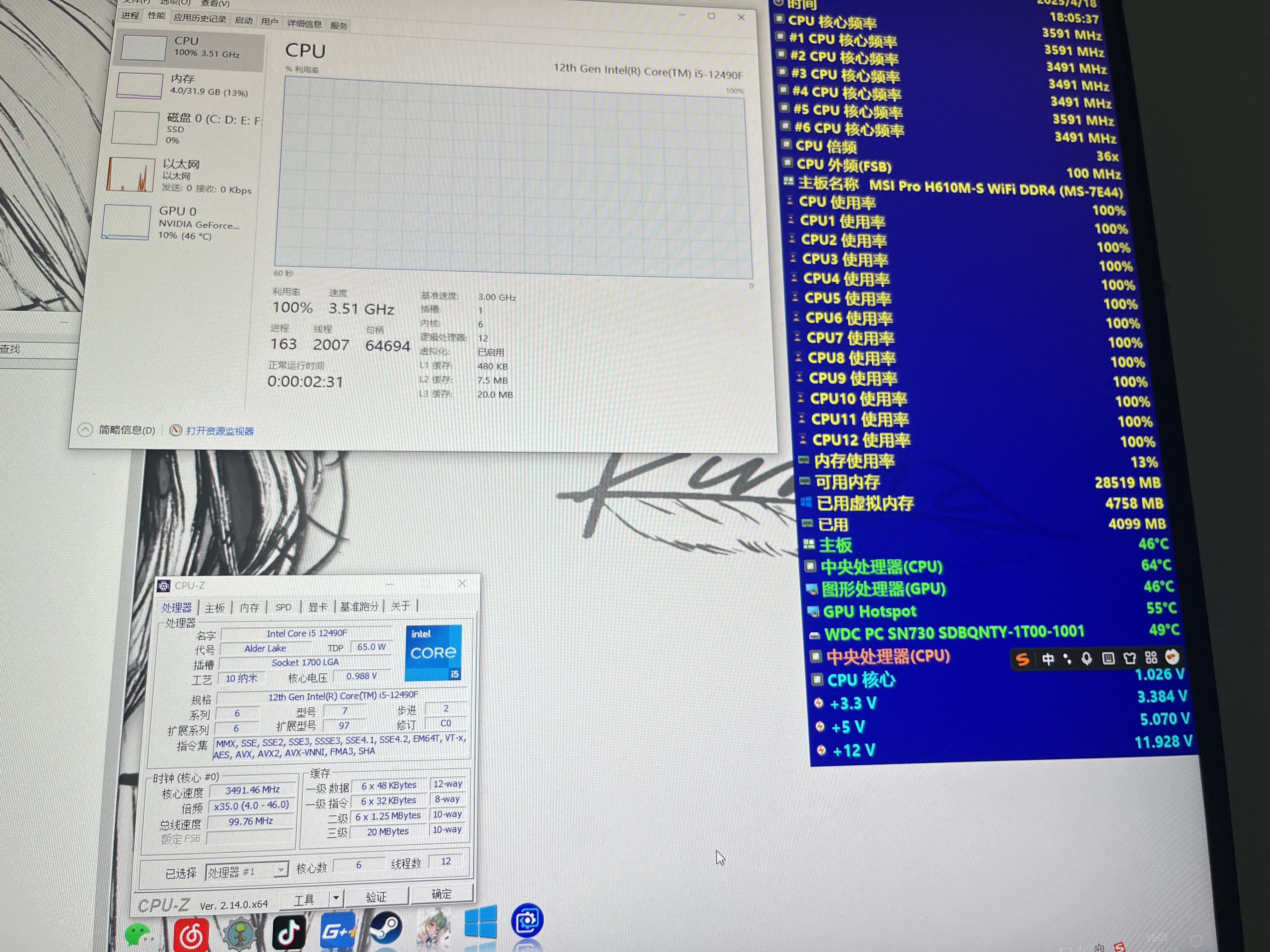Click the 验证 button in CPU-Z
The image size is (1270, 952).
click(376, 896)
